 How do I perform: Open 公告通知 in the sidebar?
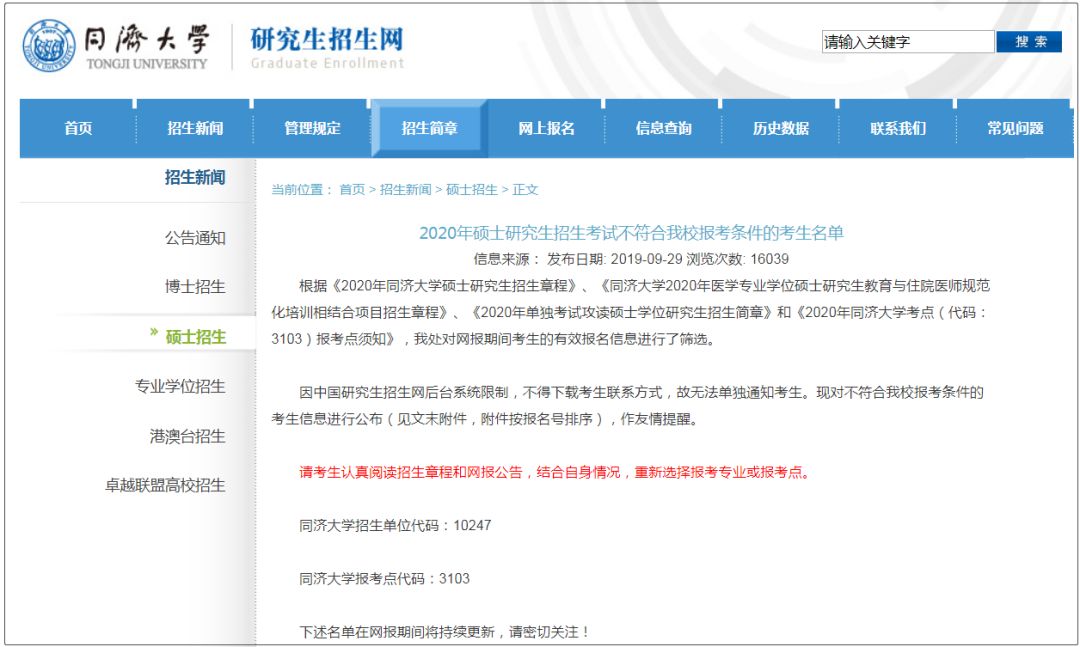[x=195, y=238]
